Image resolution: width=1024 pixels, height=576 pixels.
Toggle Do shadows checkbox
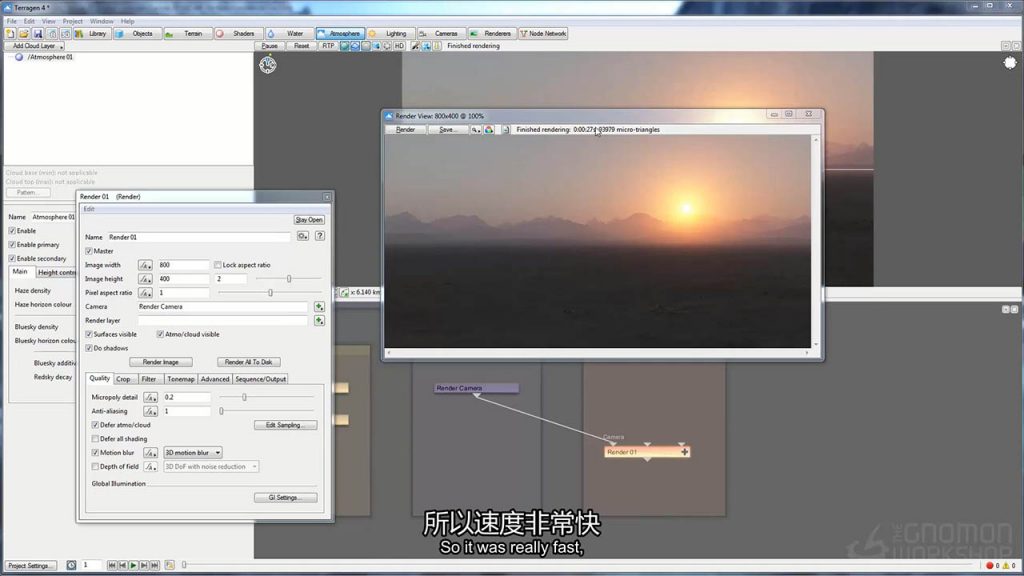coord(89,349)
